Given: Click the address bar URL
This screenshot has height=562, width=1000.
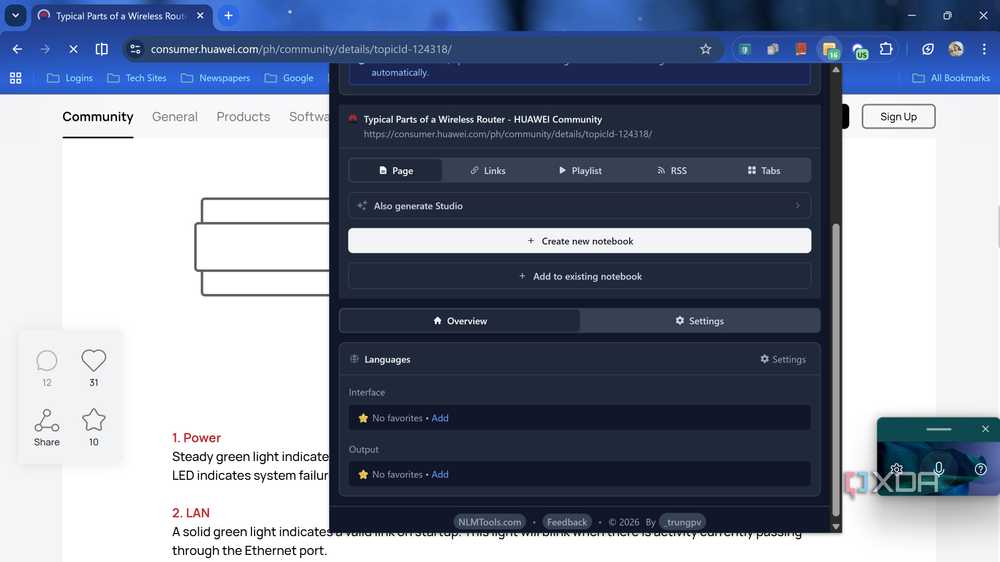Looking at the screenshot, I should (301, 49).
